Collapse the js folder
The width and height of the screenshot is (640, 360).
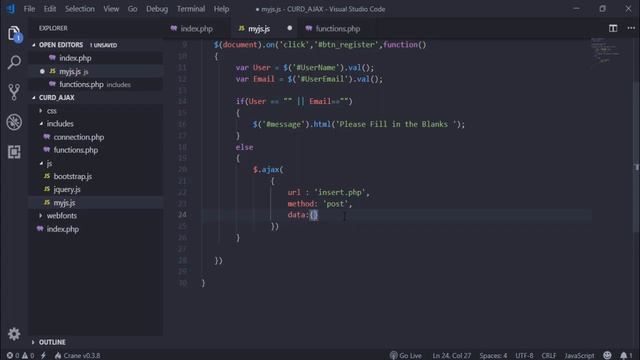(x=49, y=163)
